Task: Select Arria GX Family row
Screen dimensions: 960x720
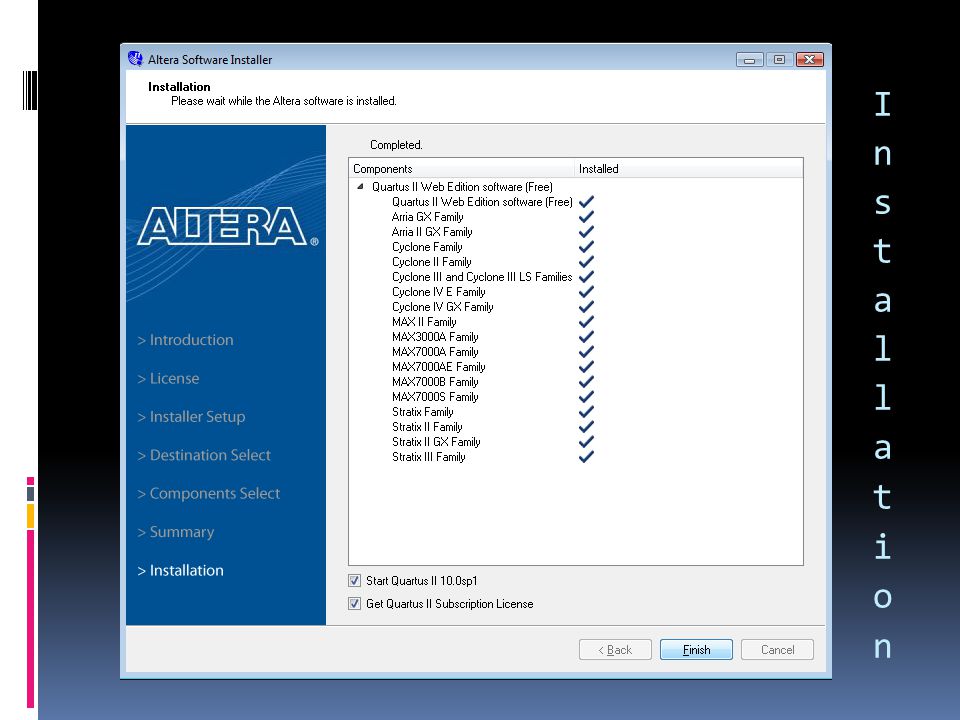Action: point(427,217)
